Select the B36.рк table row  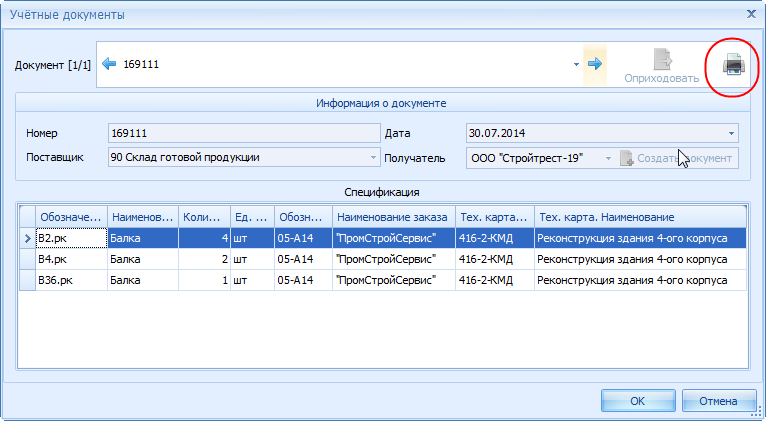click(70, 280)
